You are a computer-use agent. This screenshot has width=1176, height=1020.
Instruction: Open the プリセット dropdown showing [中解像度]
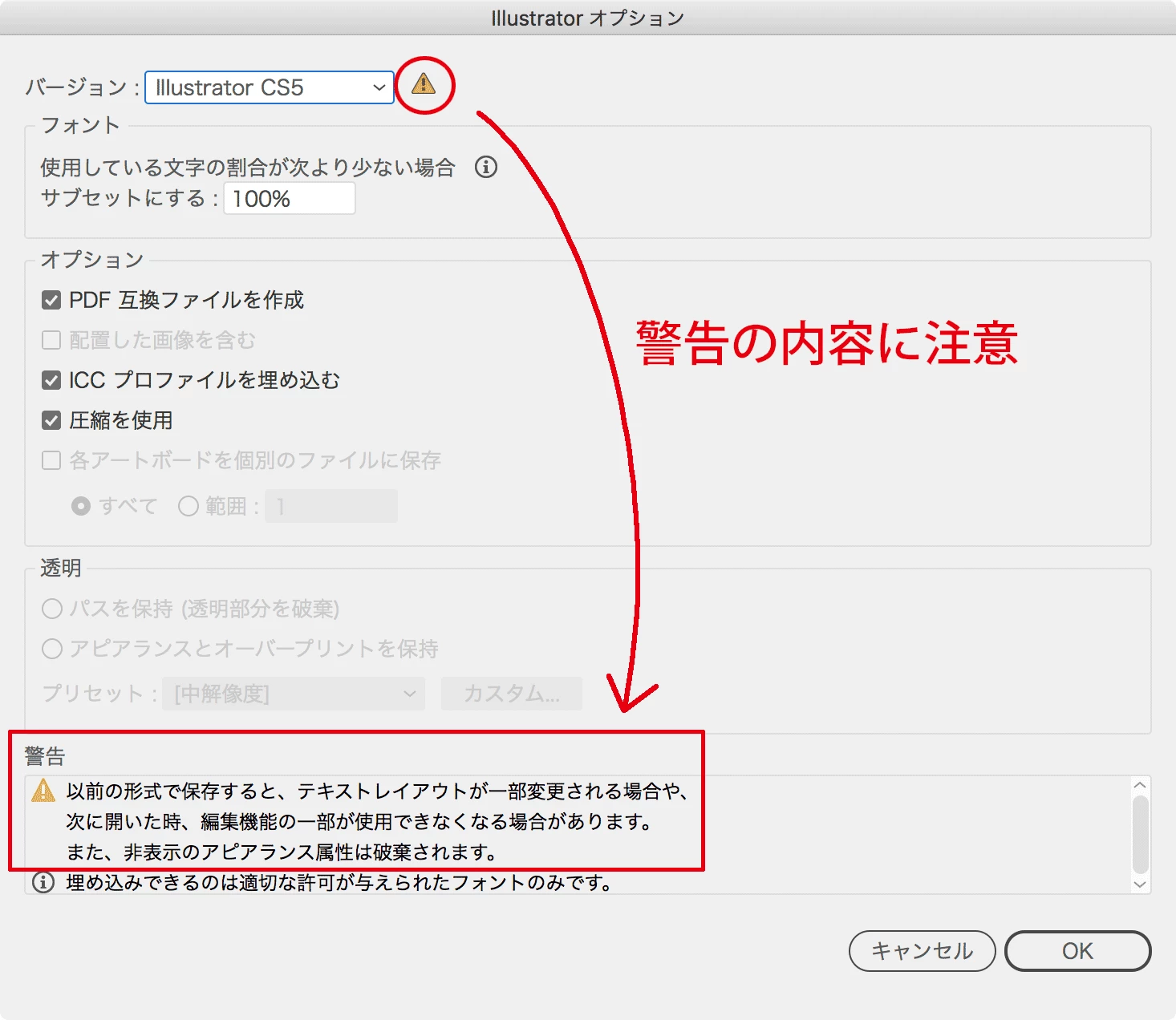(294, 693)
